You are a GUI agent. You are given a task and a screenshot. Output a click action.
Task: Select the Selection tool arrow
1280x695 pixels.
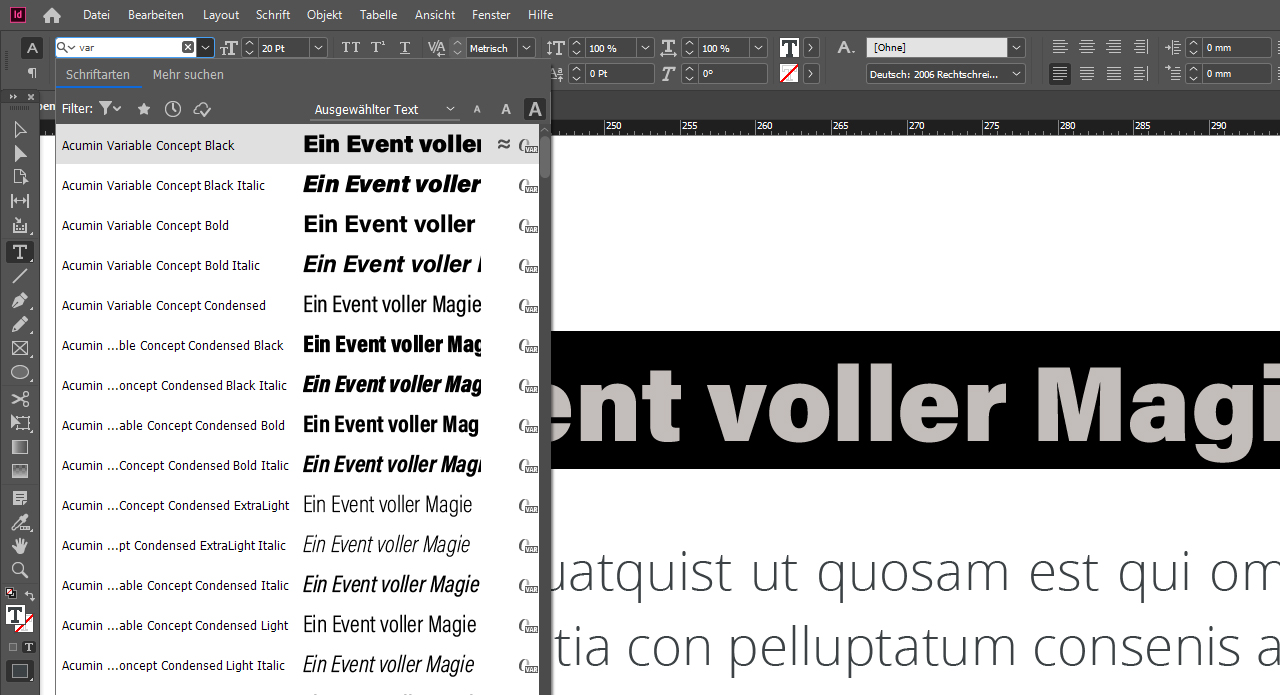[x=19, y=129]
